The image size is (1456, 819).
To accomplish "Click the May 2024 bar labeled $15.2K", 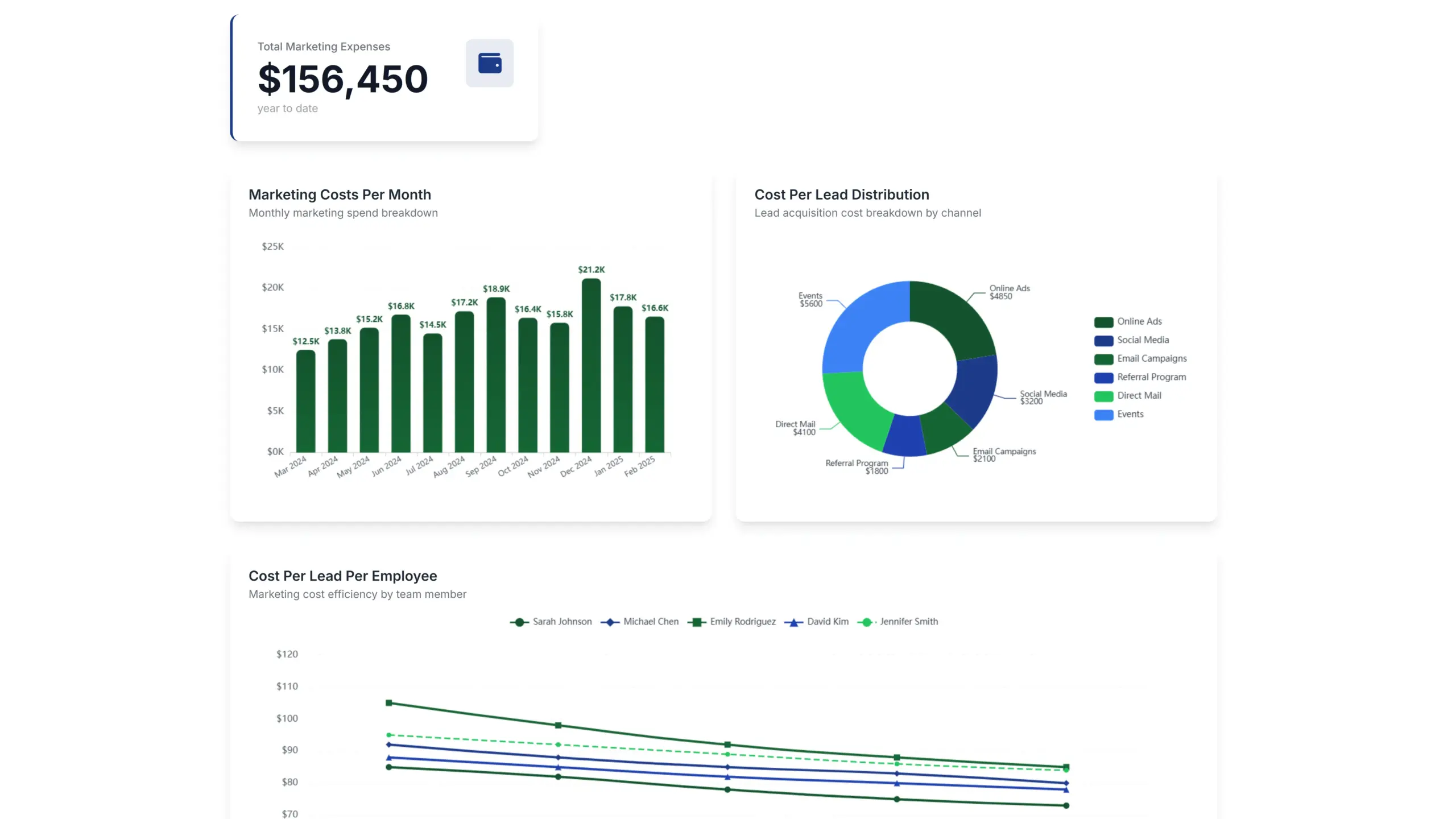I will click(369, 390).
